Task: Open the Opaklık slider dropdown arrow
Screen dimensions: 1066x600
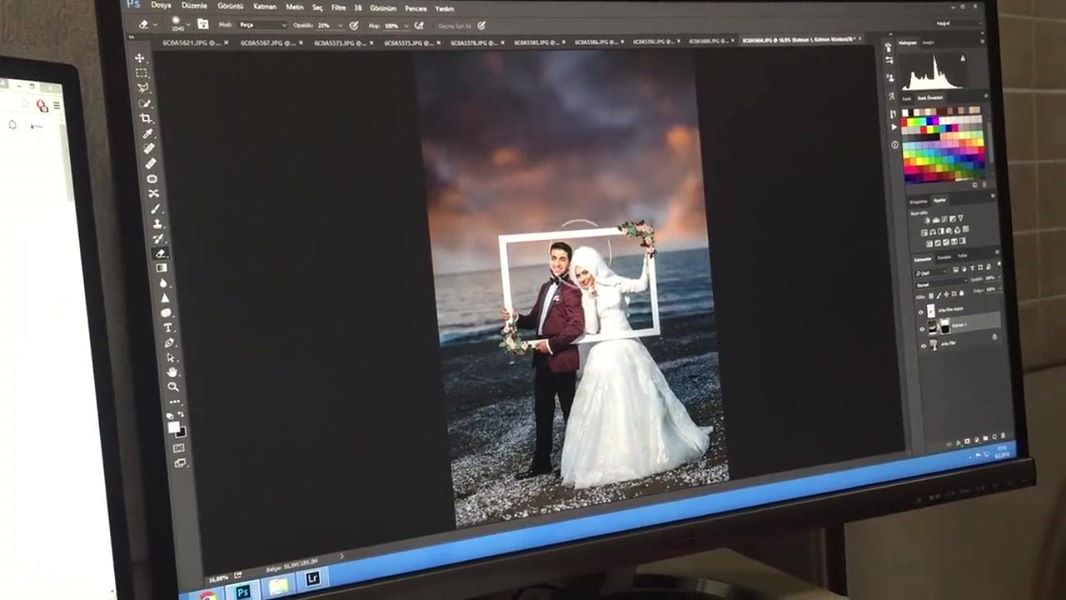Action: click(340, 26)
